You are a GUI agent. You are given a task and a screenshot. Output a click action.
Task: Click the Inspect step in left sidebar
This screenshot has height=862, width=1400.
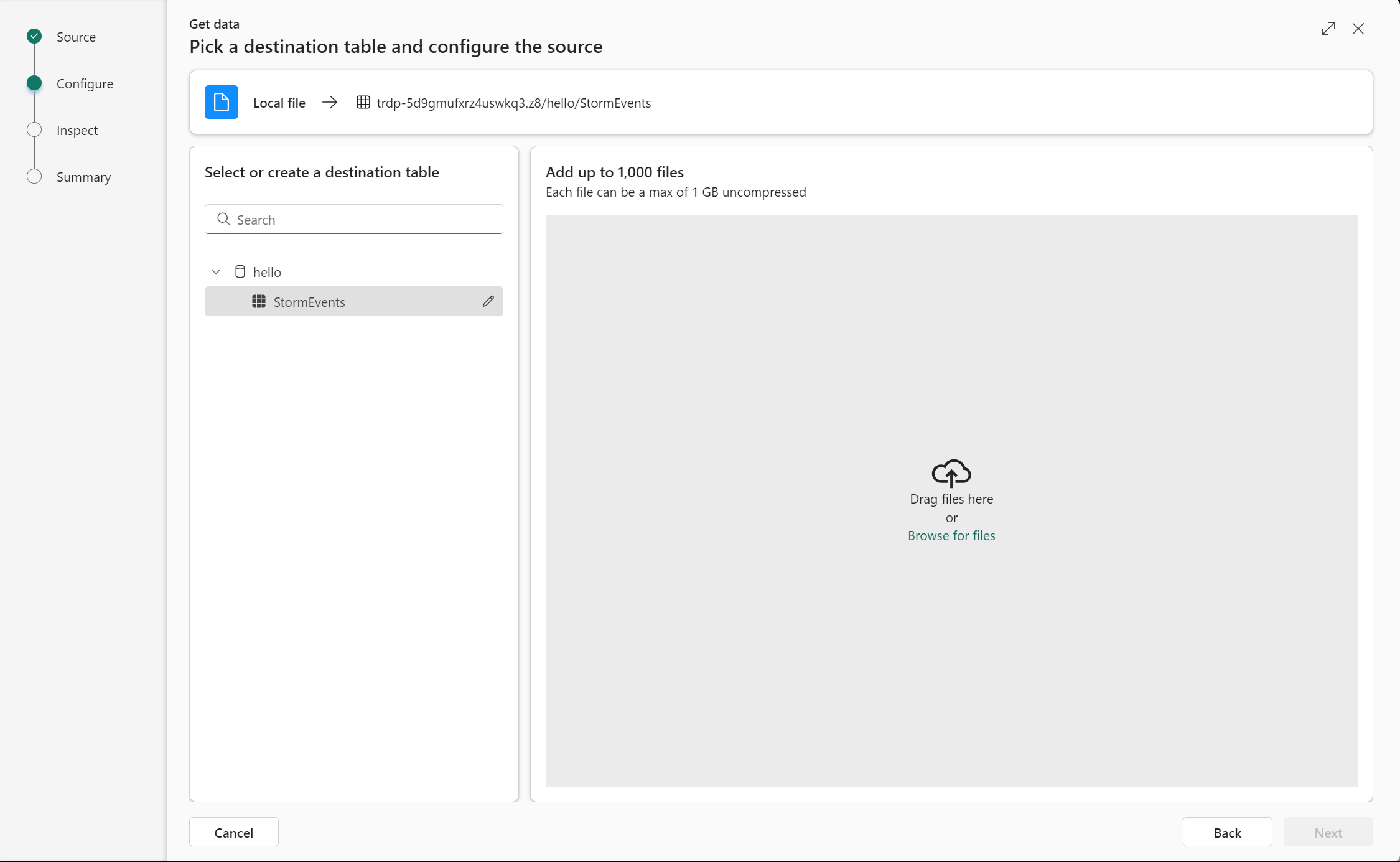click(x=77, y=129)
